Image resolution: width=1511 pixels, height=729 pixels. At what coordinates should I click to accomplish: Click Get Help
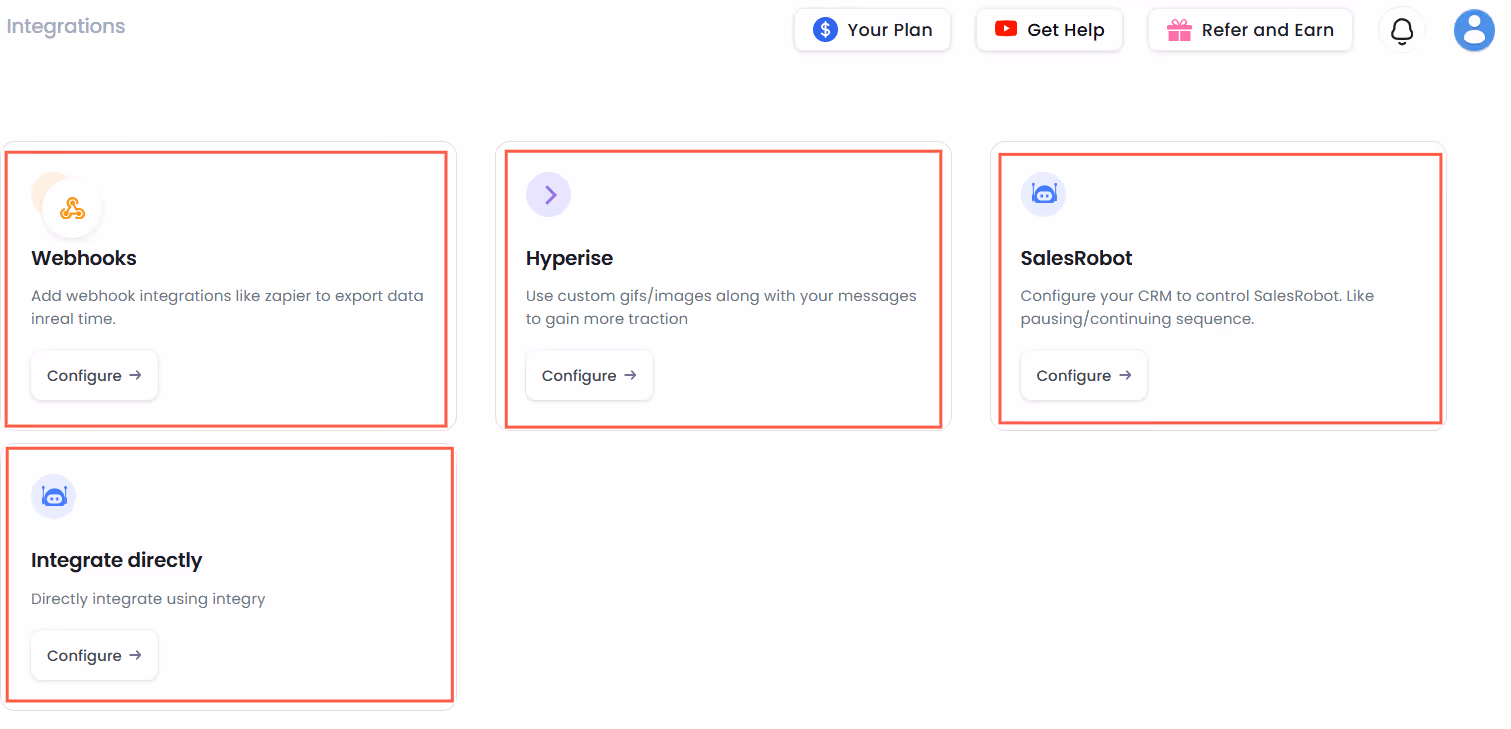(1049, 30)
